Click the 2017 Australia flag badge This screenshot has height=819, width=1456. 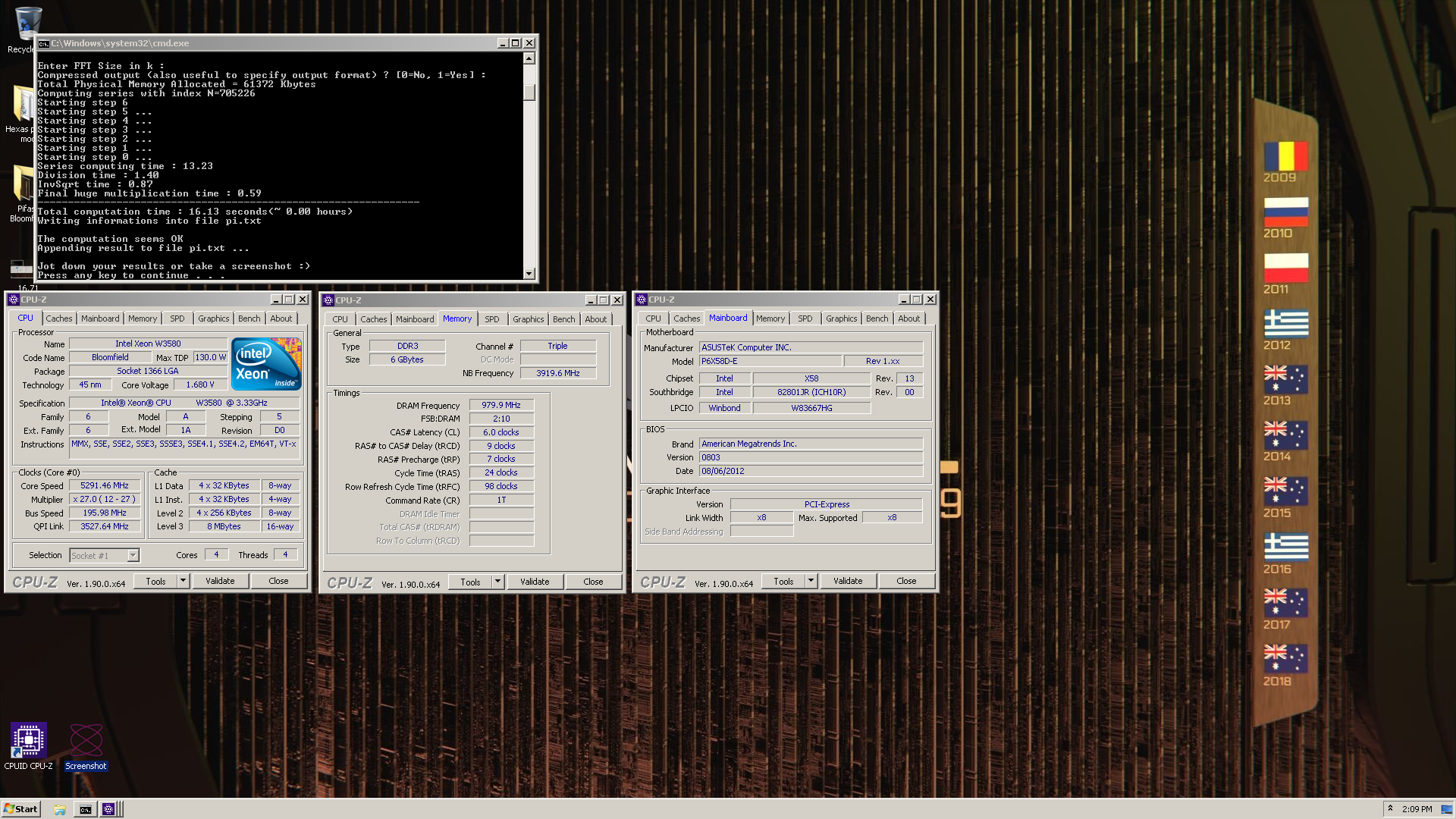[1285, 604]
